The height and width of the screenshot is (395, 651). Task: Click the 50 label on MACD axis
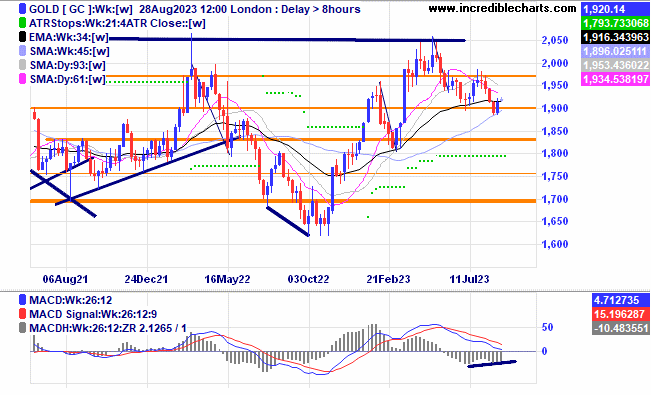pyautogui.click(x=547, y=327)
